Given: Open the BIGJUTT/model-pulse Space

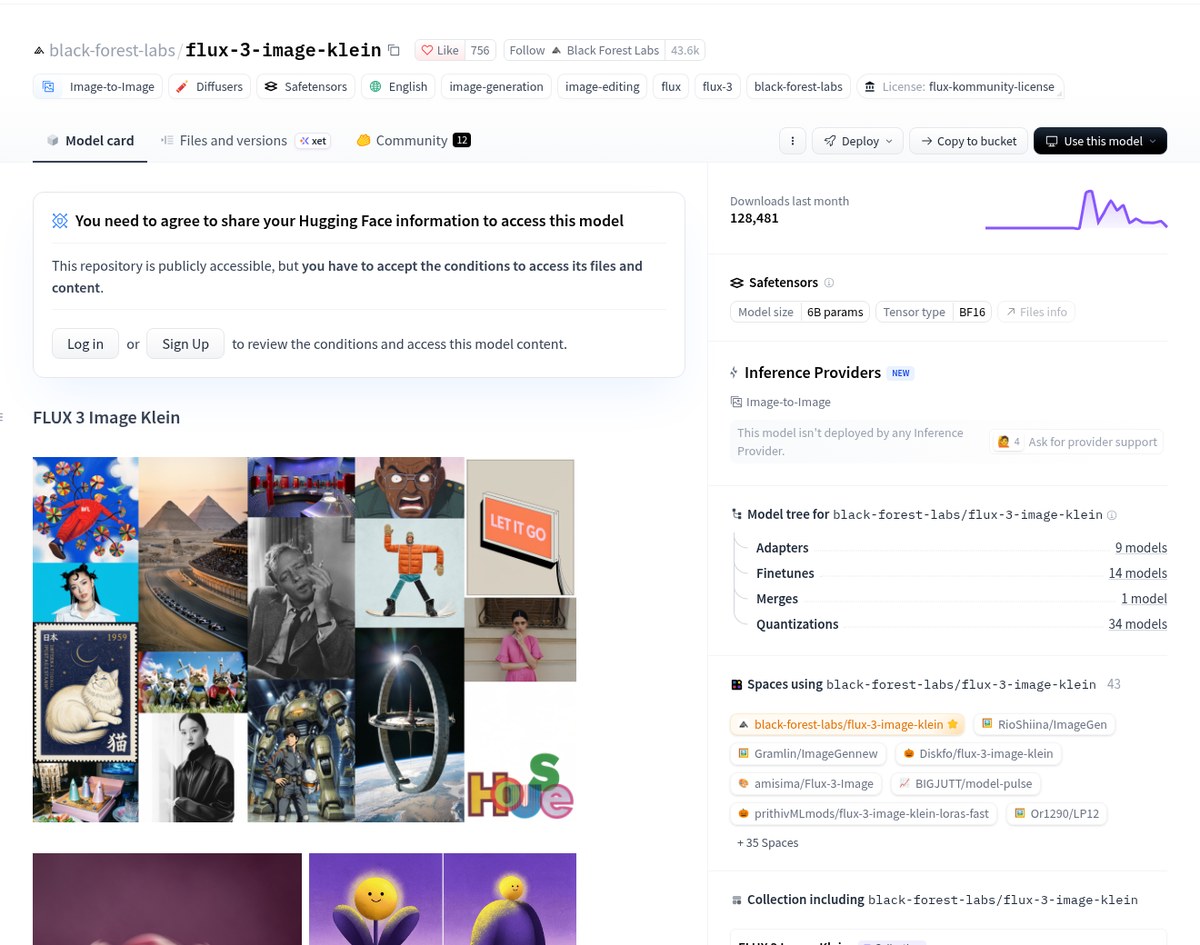Looking at the screenshot, I should click(x=966, y=784).
